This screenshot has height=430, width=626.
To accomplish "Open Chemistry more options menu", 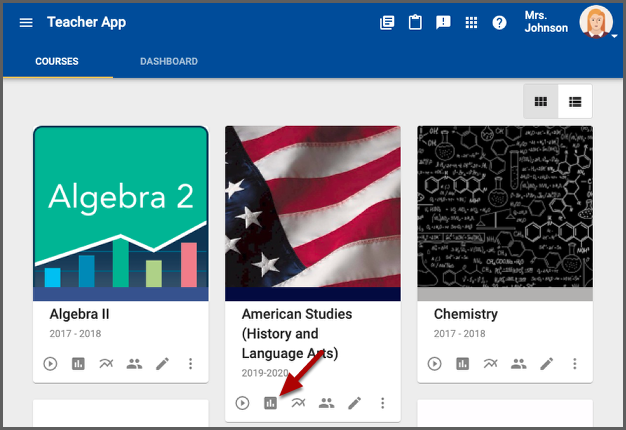I will [x=574, y=363].
